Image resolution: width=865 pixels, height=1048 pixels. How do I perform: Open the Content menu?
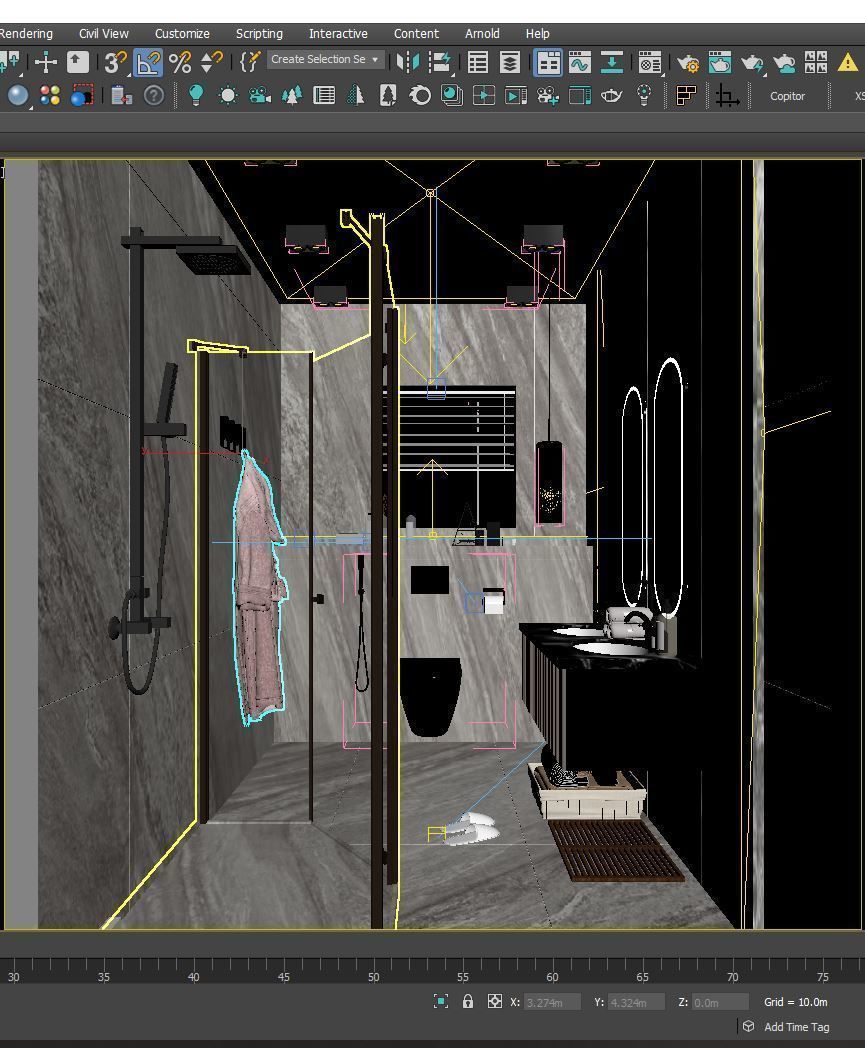pyautogui.click(x=416, y=33)
